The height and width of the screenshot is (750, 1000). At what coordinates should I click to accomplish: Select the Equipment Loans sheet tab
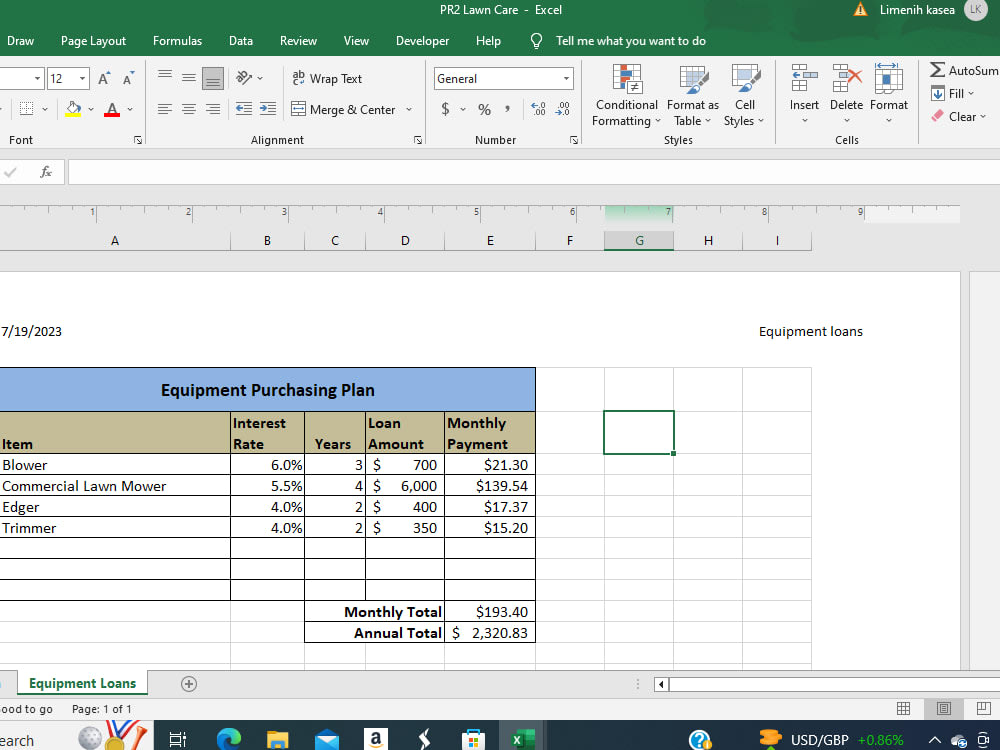[82, 683]
